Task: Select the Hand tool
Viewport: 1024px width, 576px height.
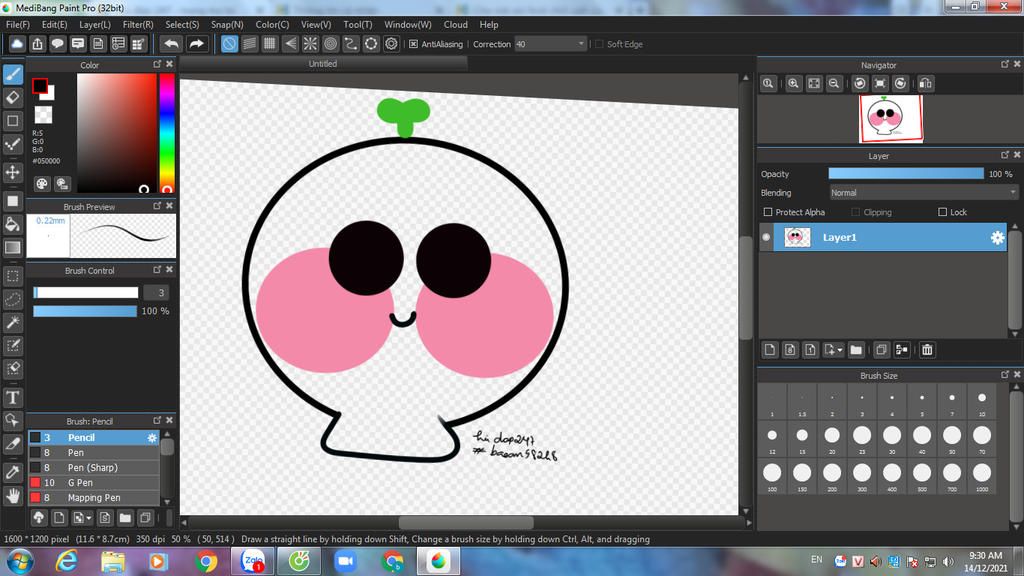Action: coord(13,496)
